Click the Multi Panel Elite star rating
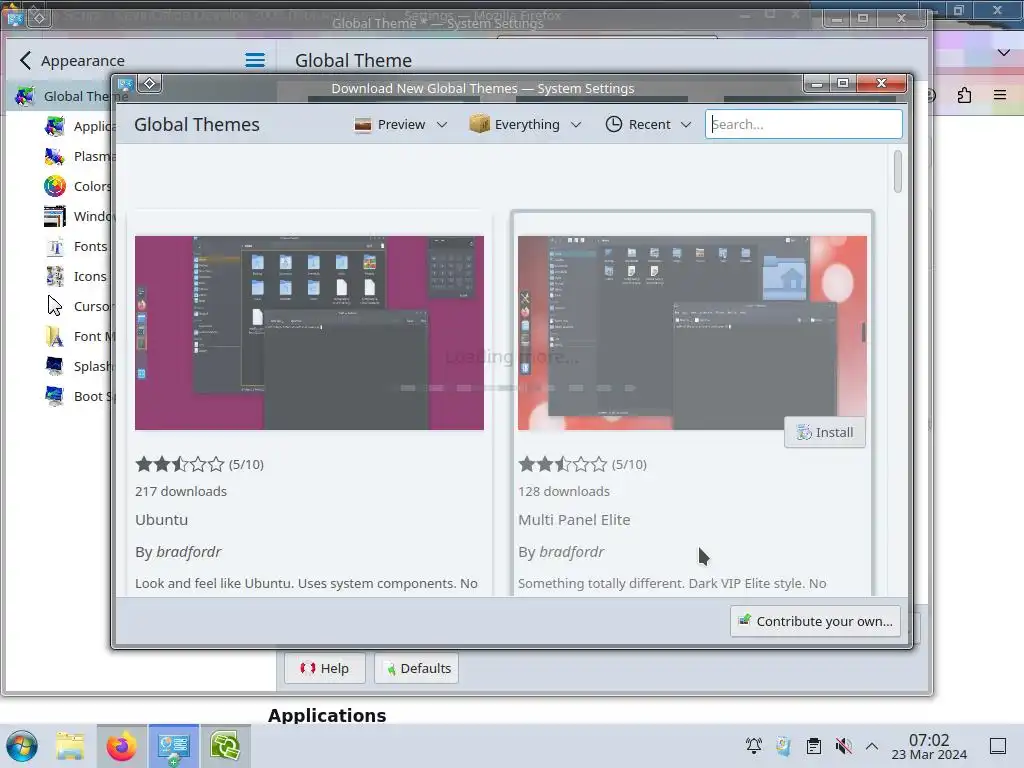 562,464
